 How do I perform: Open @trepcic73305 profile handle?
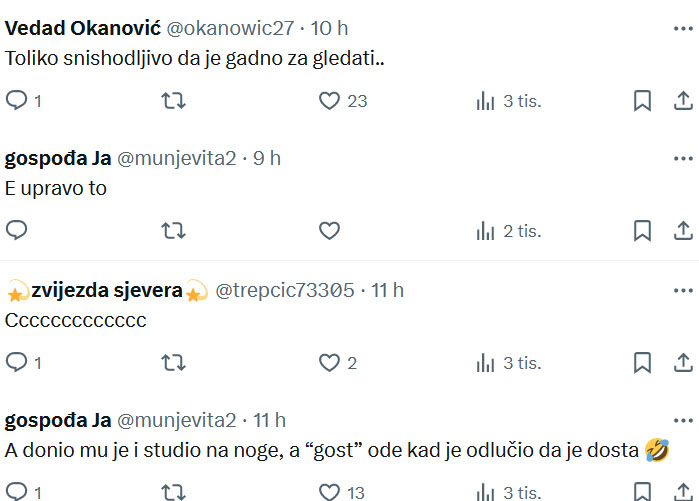tap(284, 290)
